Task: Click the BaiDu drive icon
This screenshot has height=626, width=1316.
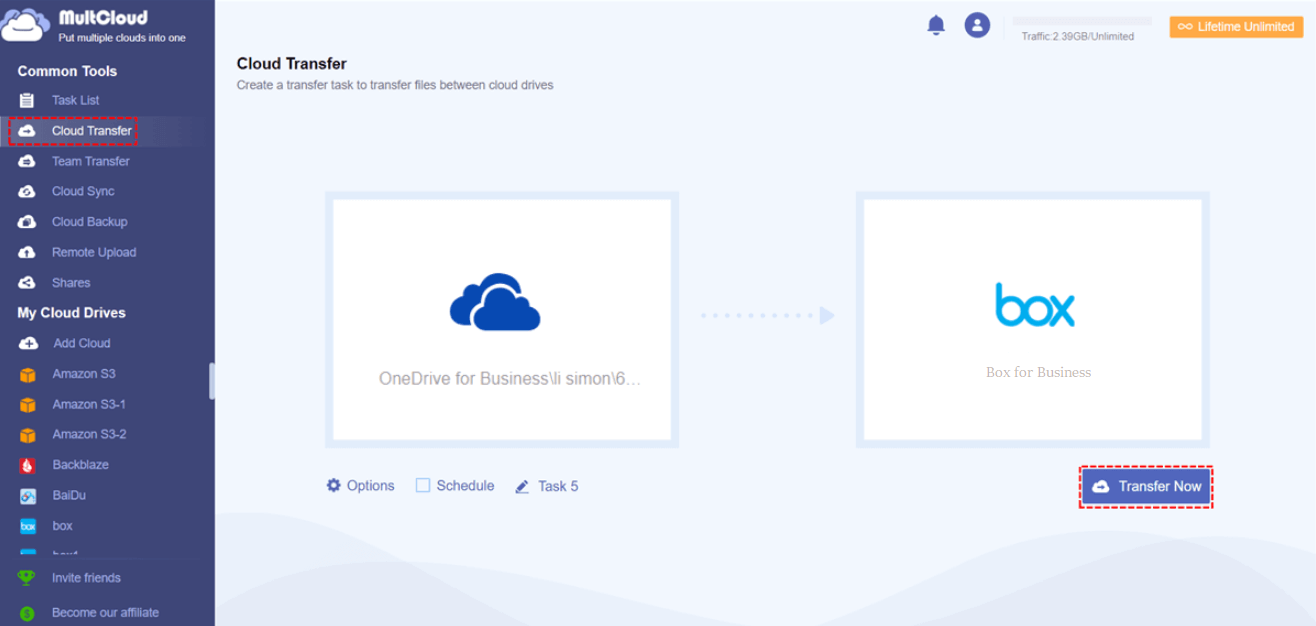Action: 28,496
